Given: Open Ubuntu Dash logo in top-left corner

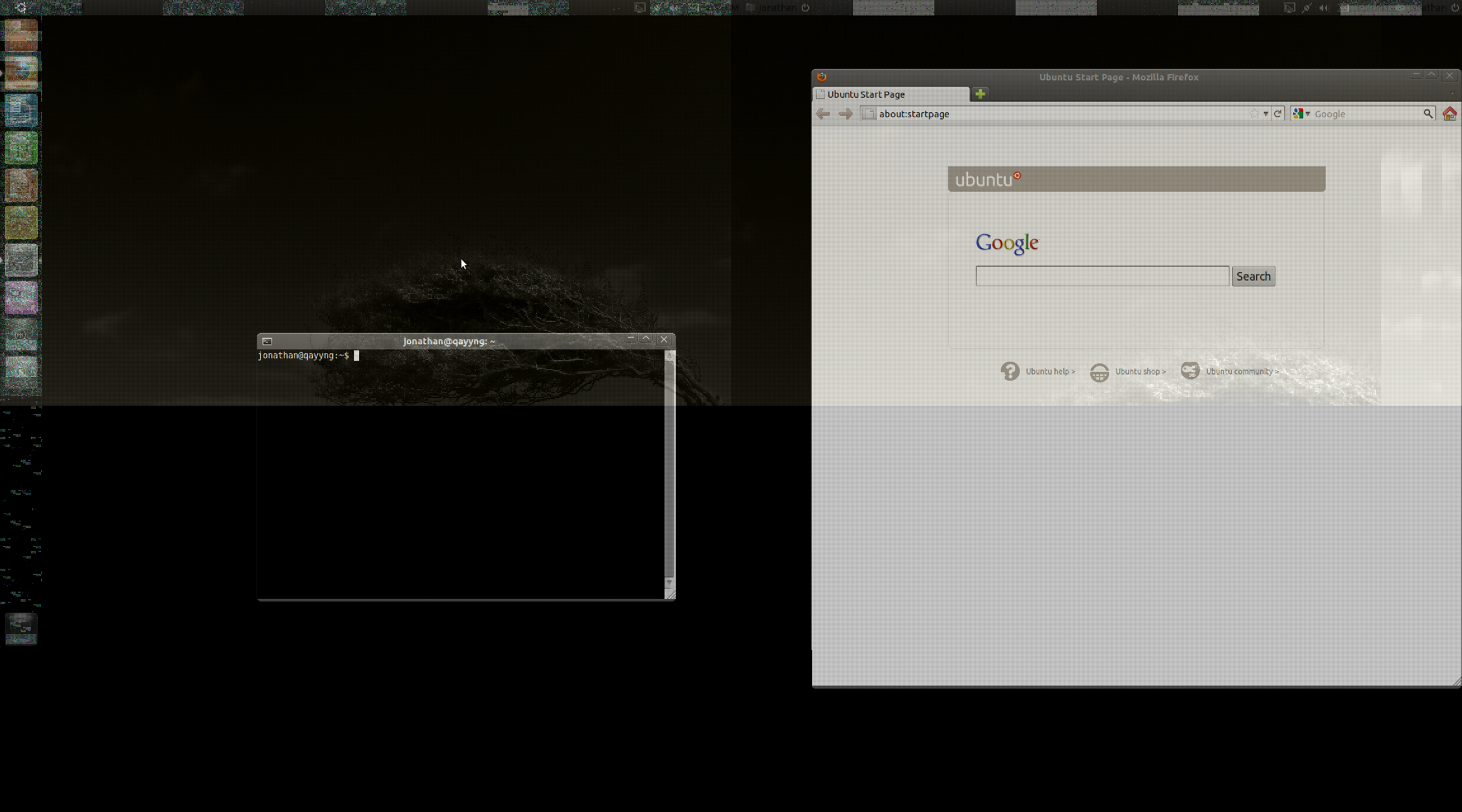Looking at the screenshot, I should tap(21, 8).
